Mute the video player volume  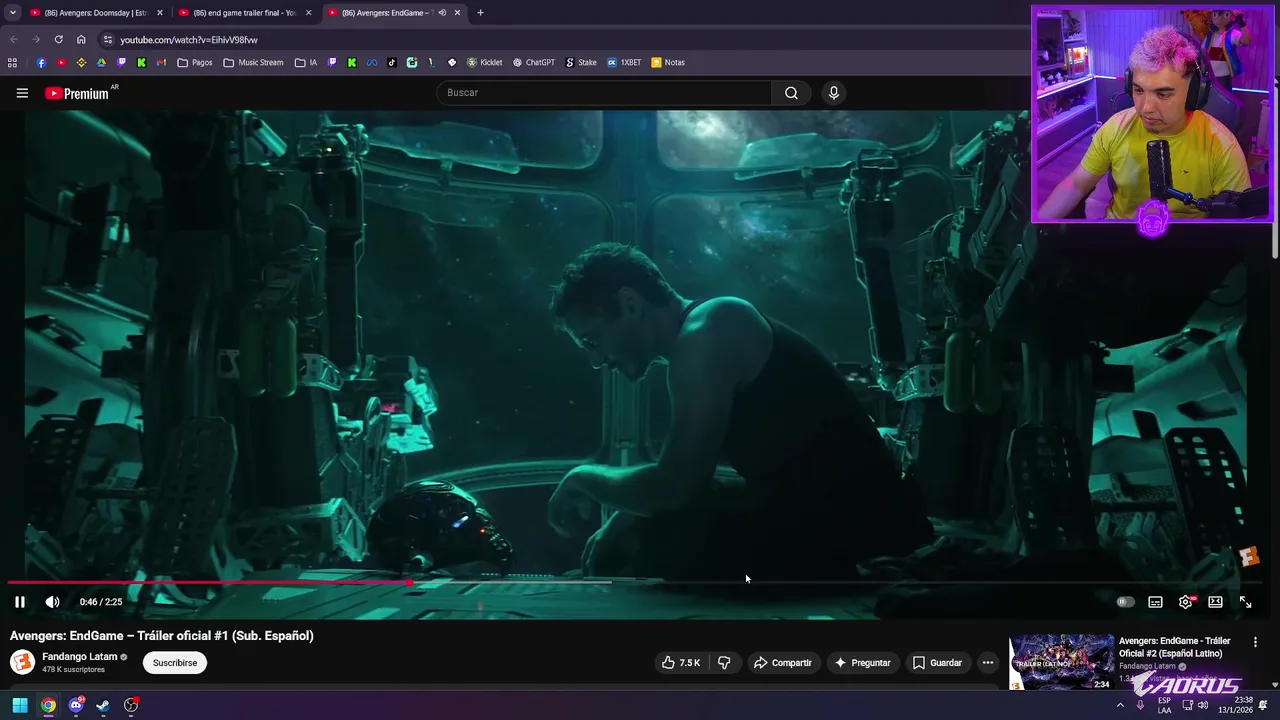click(52, 602)
